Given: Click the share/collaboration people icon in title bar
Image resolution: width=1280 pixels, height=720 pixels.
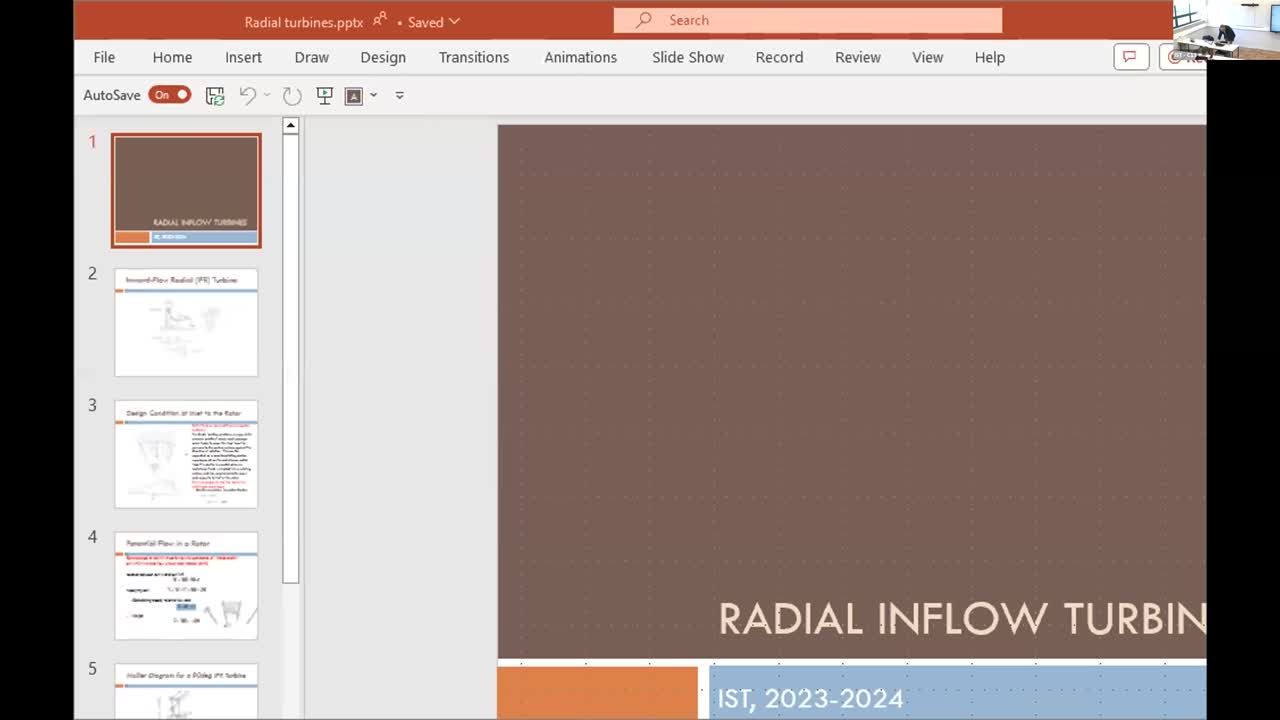Looking at the screenshot, I should (380, 20).
